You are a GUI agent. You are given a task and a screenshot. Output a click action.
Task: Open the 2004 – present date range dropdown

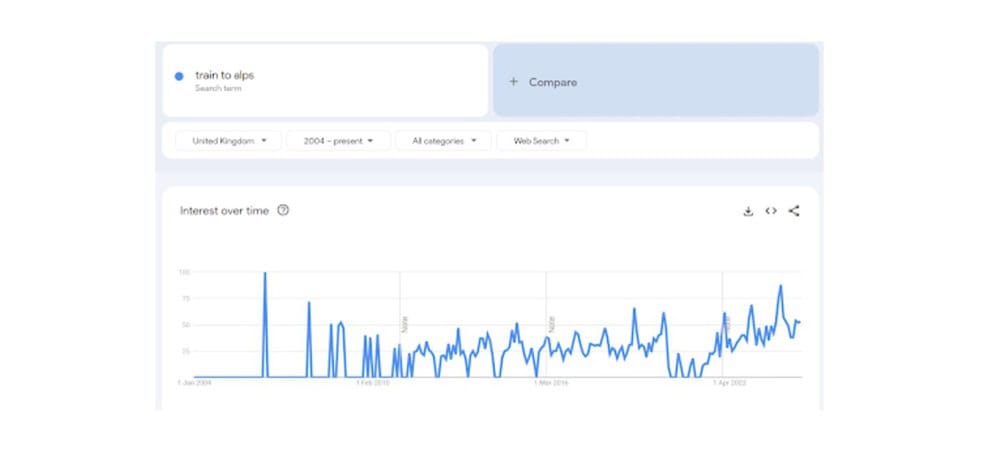point(339,141)
